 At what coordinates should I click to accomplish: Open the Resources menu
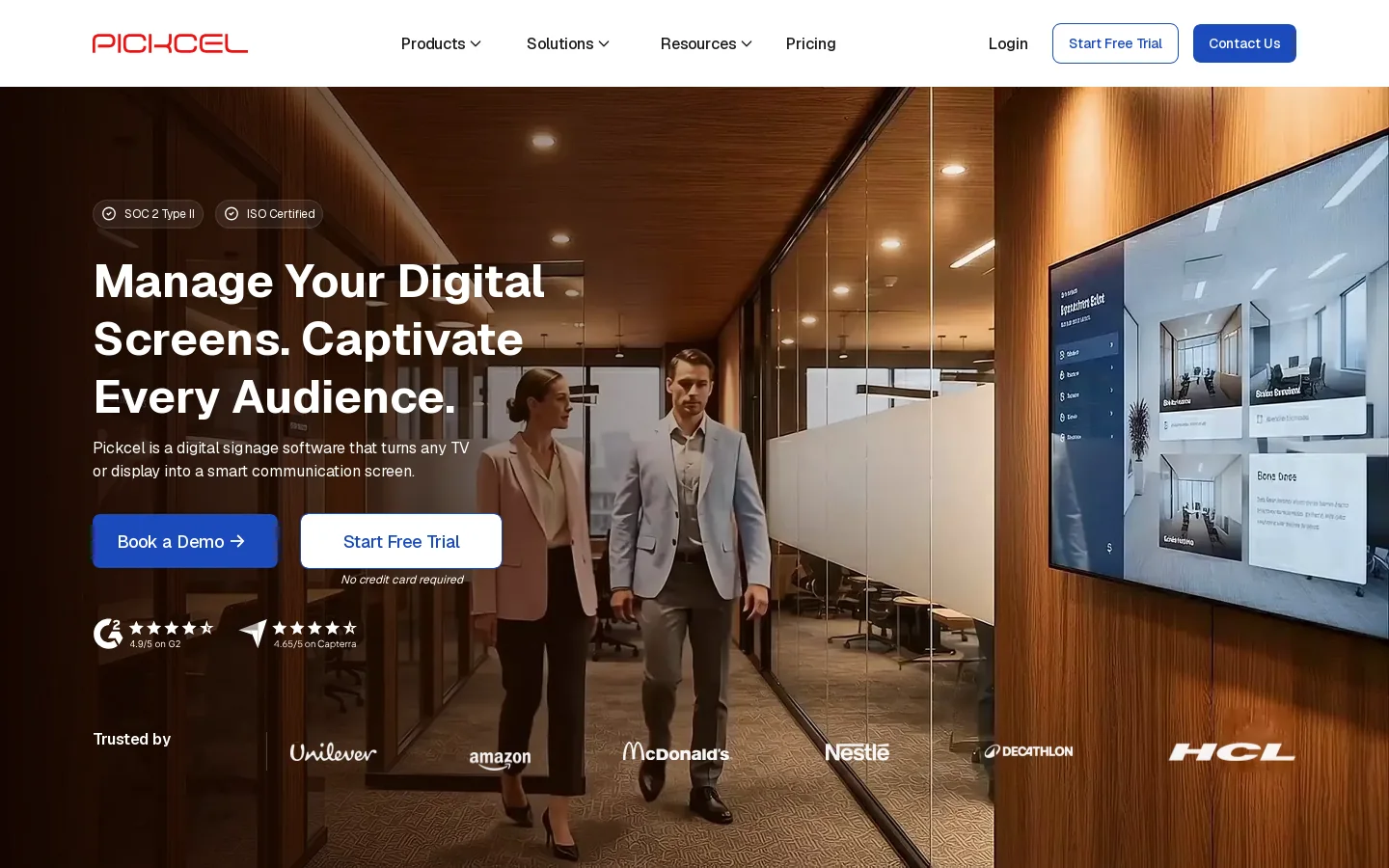click(x=706, y=43)
